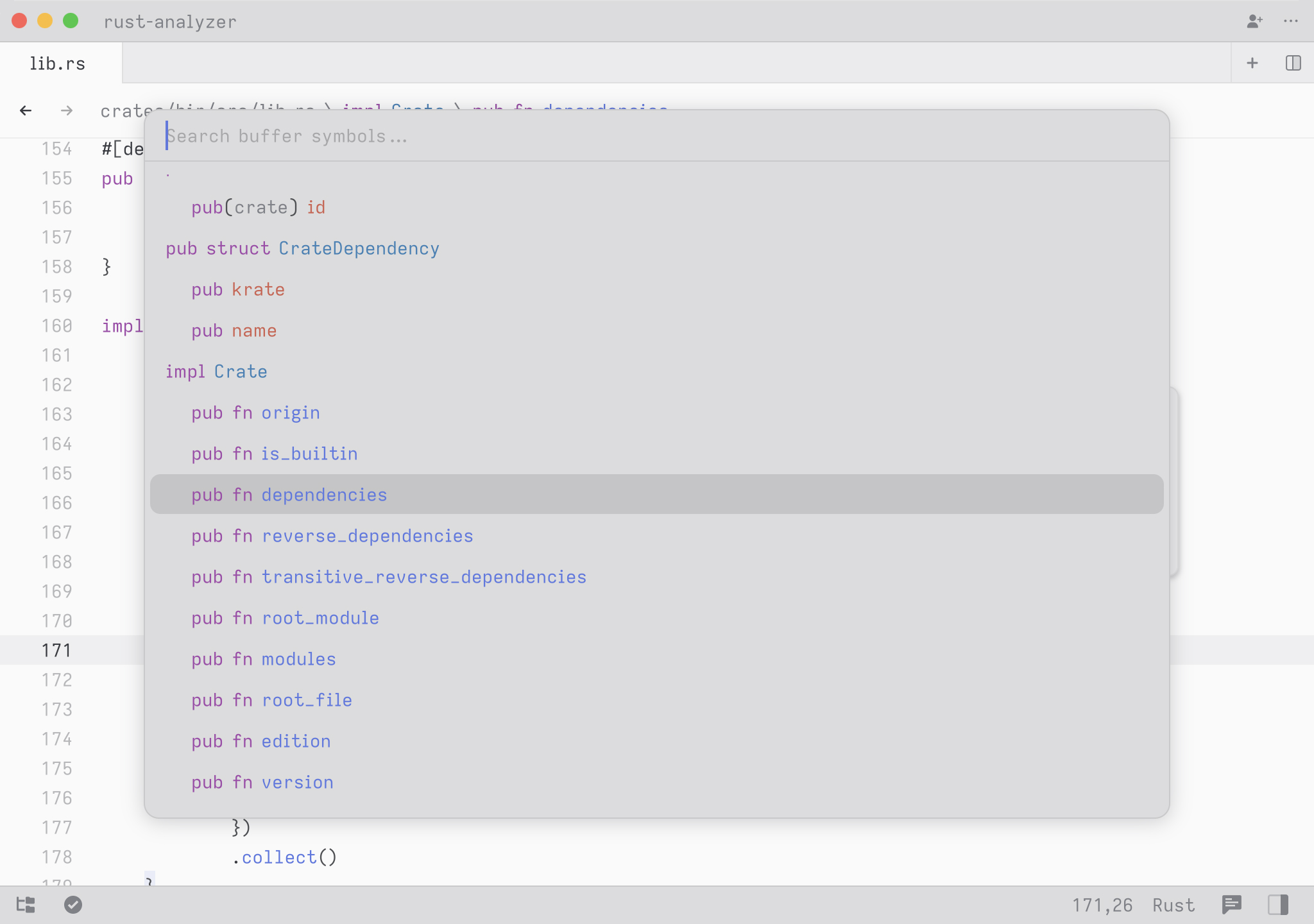This screenshot has height=924, width=1314.
Task: Click the 171,26 cursor position button
Action: [1102, 905]
